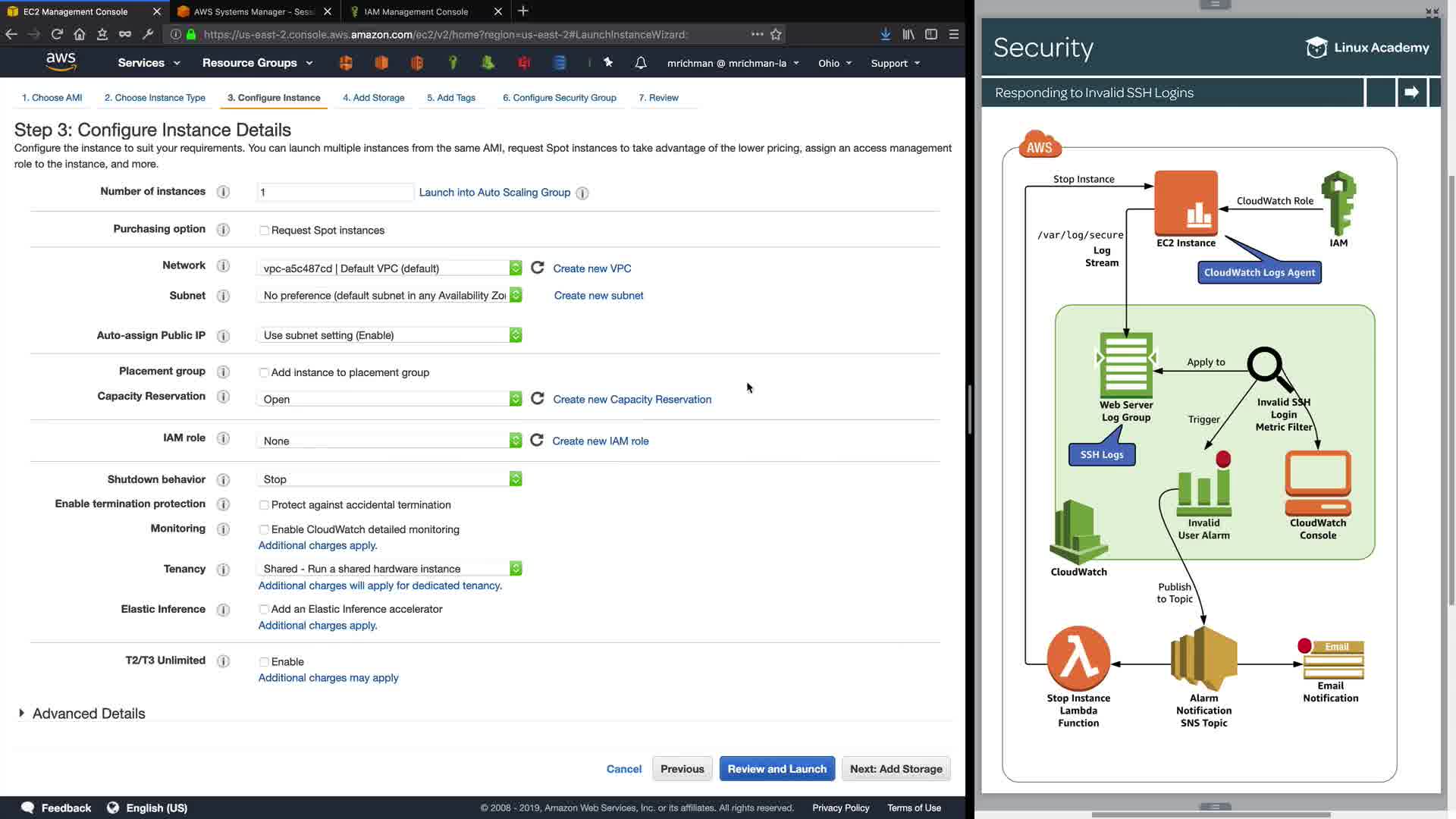Go to 6. Configure Security Group tab
Viewport: 1456px width, 819px height.
[559, 98]
